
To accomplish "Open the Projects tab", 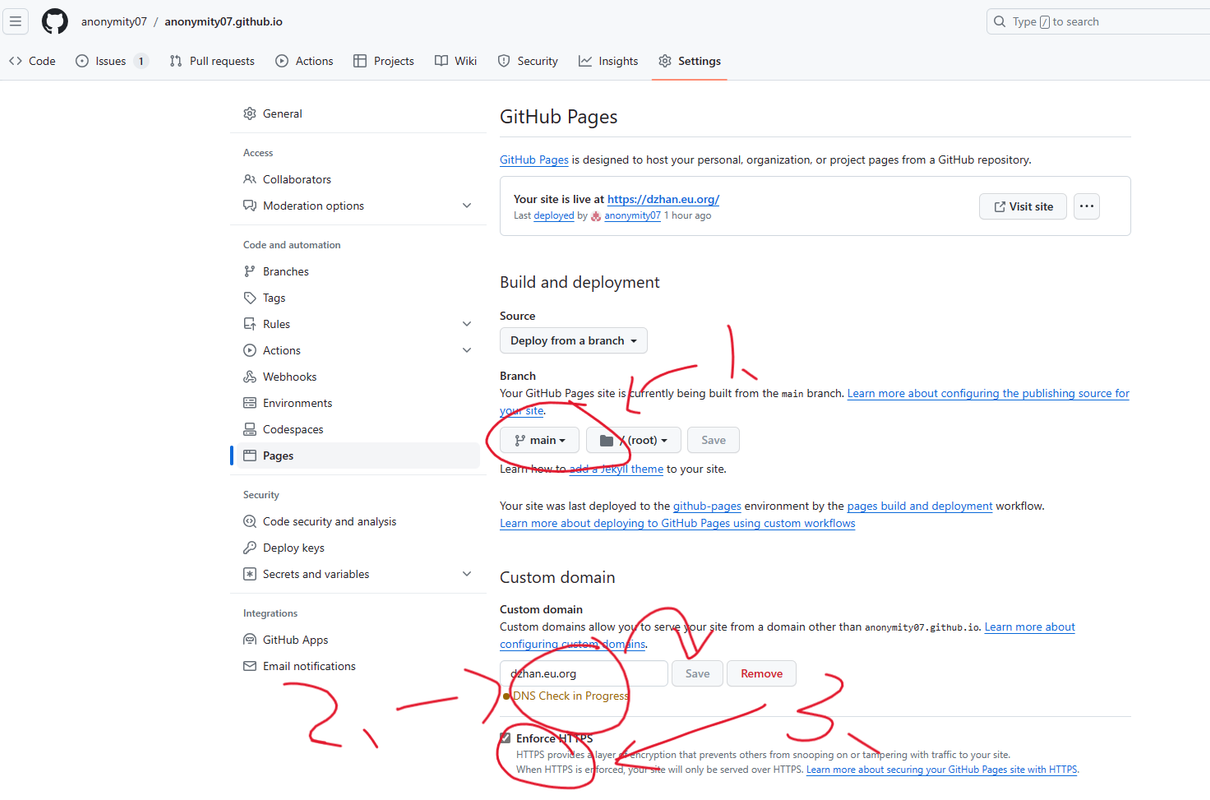I will 384,61.
